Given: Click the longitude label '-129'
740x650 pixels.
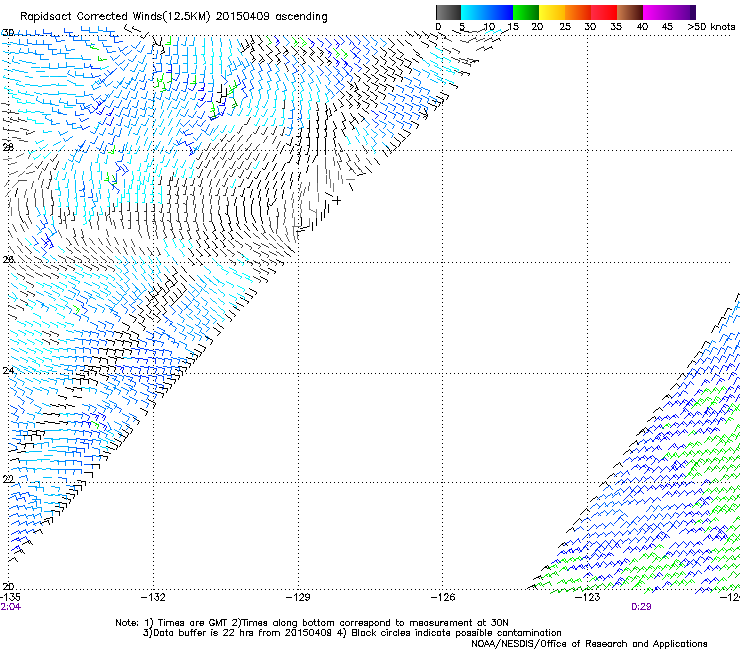Looking at the screenshot, I should pyautogui.click(x=298, y=598).
